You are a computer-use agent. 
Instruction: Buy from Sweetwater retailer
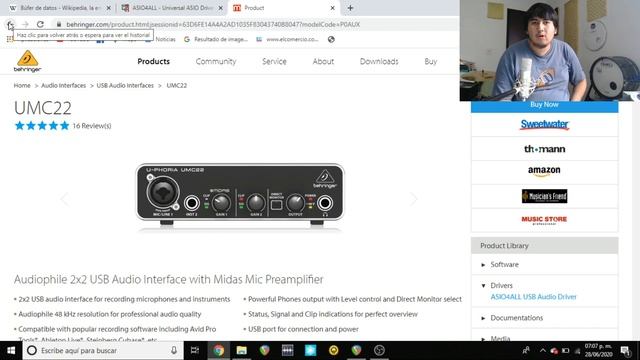(544, 124)
